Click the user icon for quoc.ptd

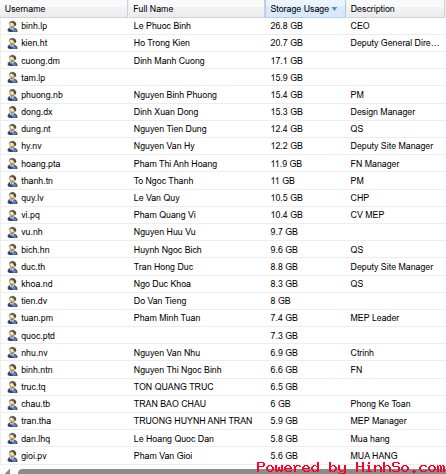(x=12, y=336)
